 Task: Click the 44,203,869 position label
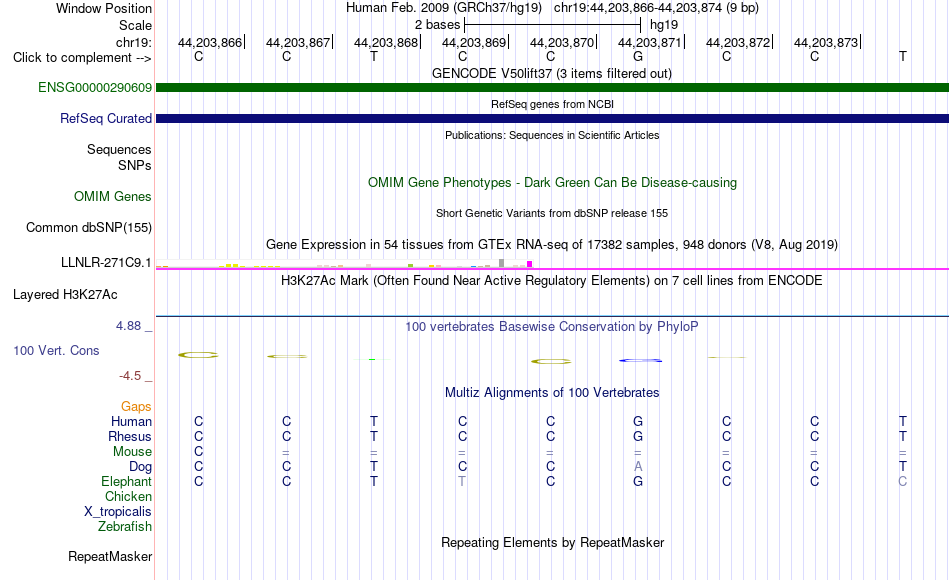pos(474,42)
